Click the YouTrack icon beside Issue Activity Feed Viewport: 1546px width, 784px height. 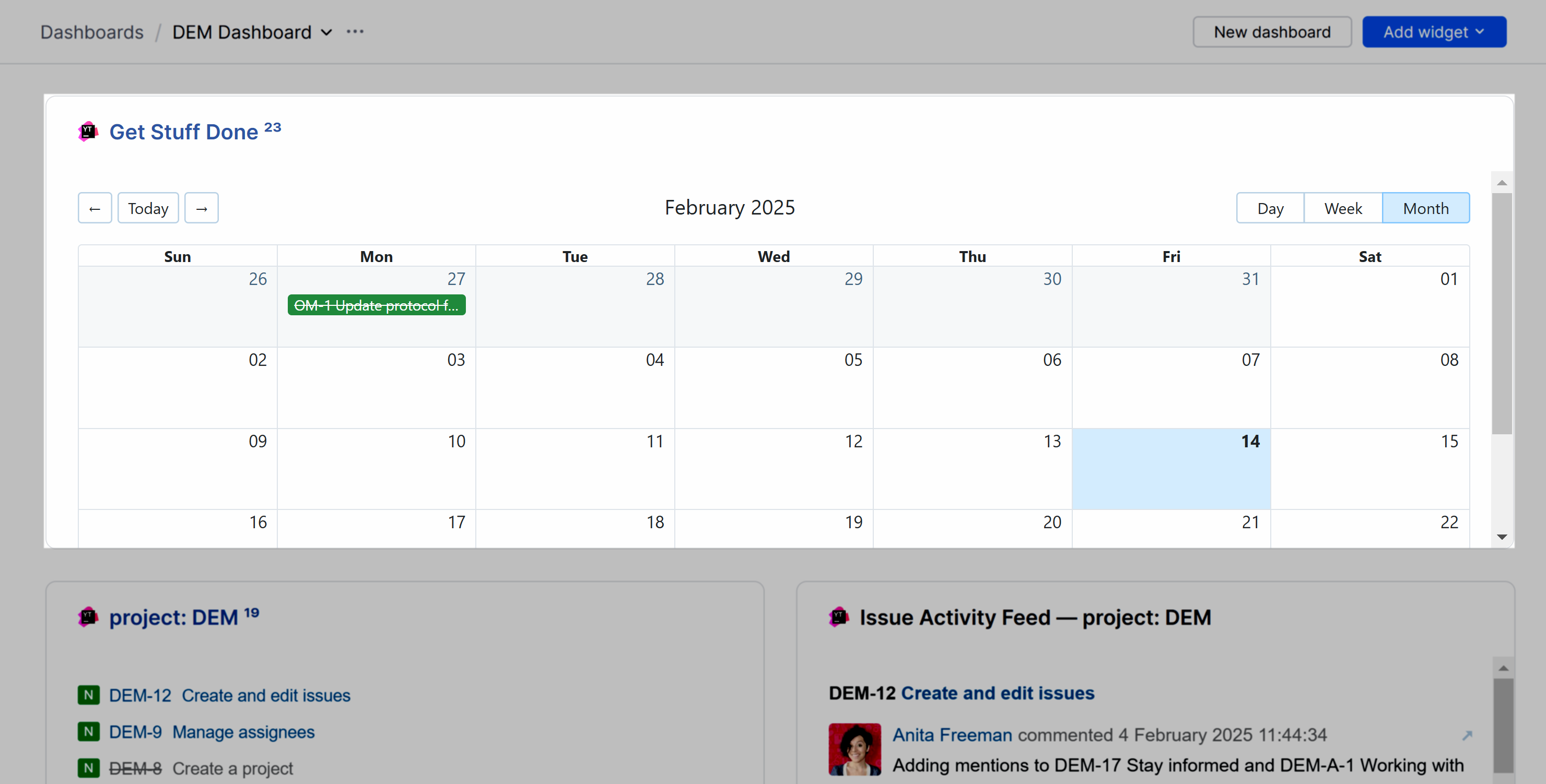point(840,616)
